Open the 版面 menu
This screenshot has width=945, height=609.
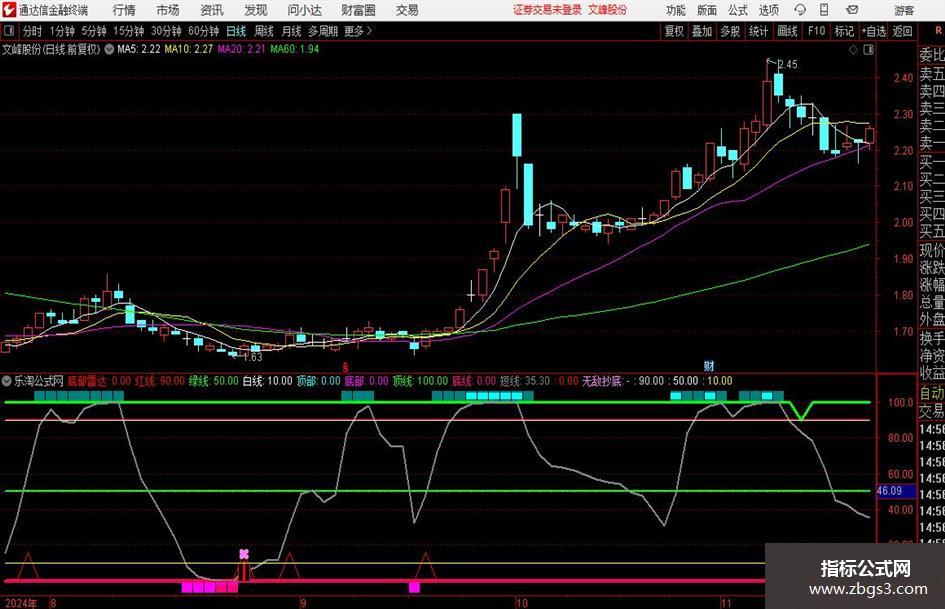[707, 10]
